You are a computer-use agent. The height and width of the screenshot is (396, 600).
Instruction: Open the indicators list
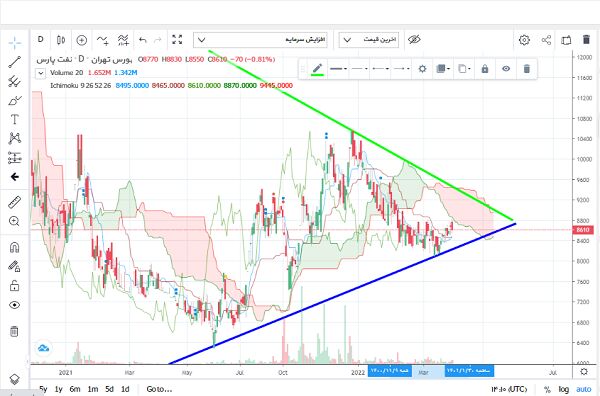103,40
